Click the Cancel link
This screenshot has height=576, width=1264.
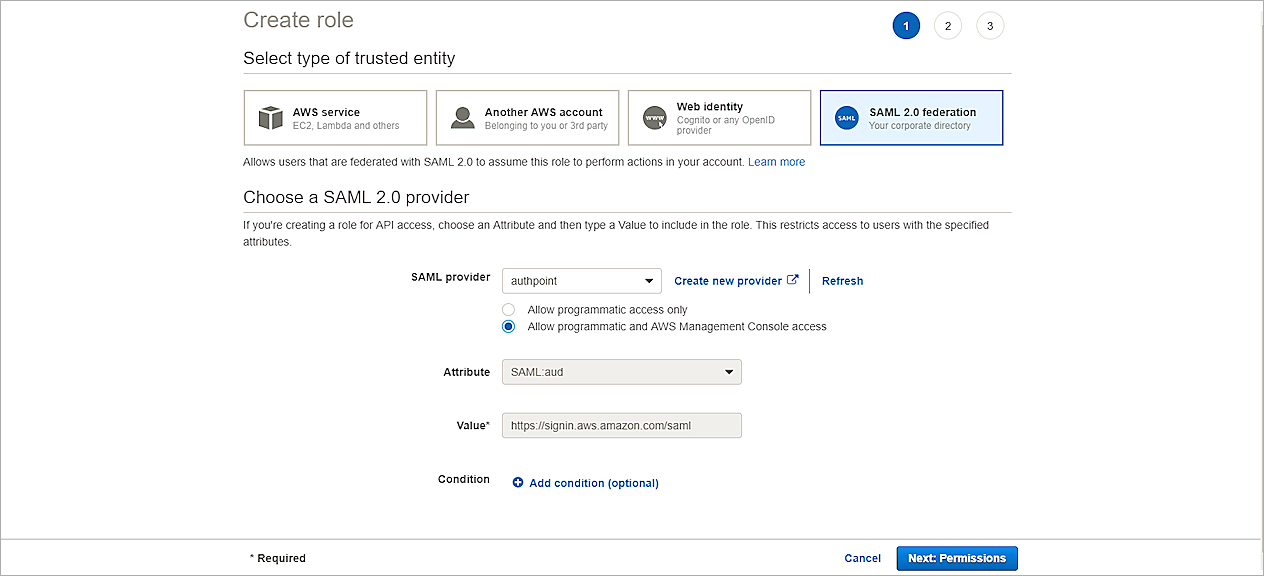tap(862, 558)
